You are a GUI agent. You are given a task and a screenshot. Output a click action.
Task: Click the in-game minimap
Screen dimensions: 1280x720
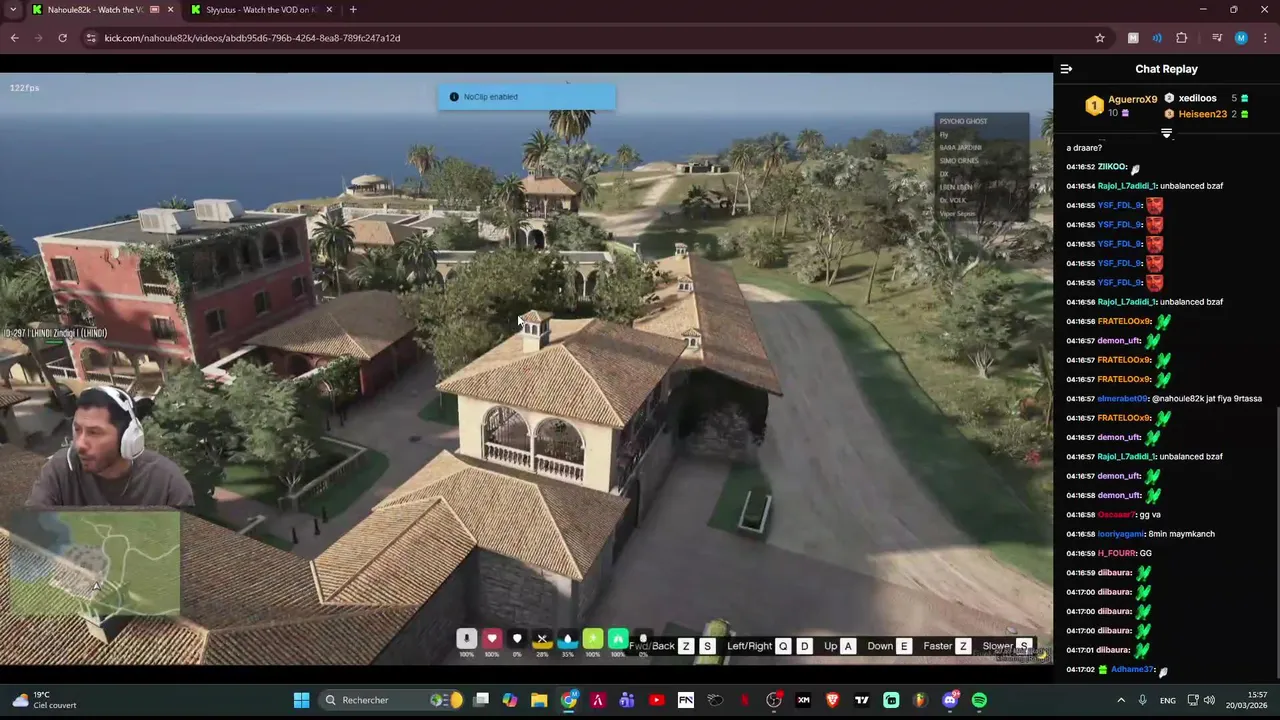(x=93, y=562)
